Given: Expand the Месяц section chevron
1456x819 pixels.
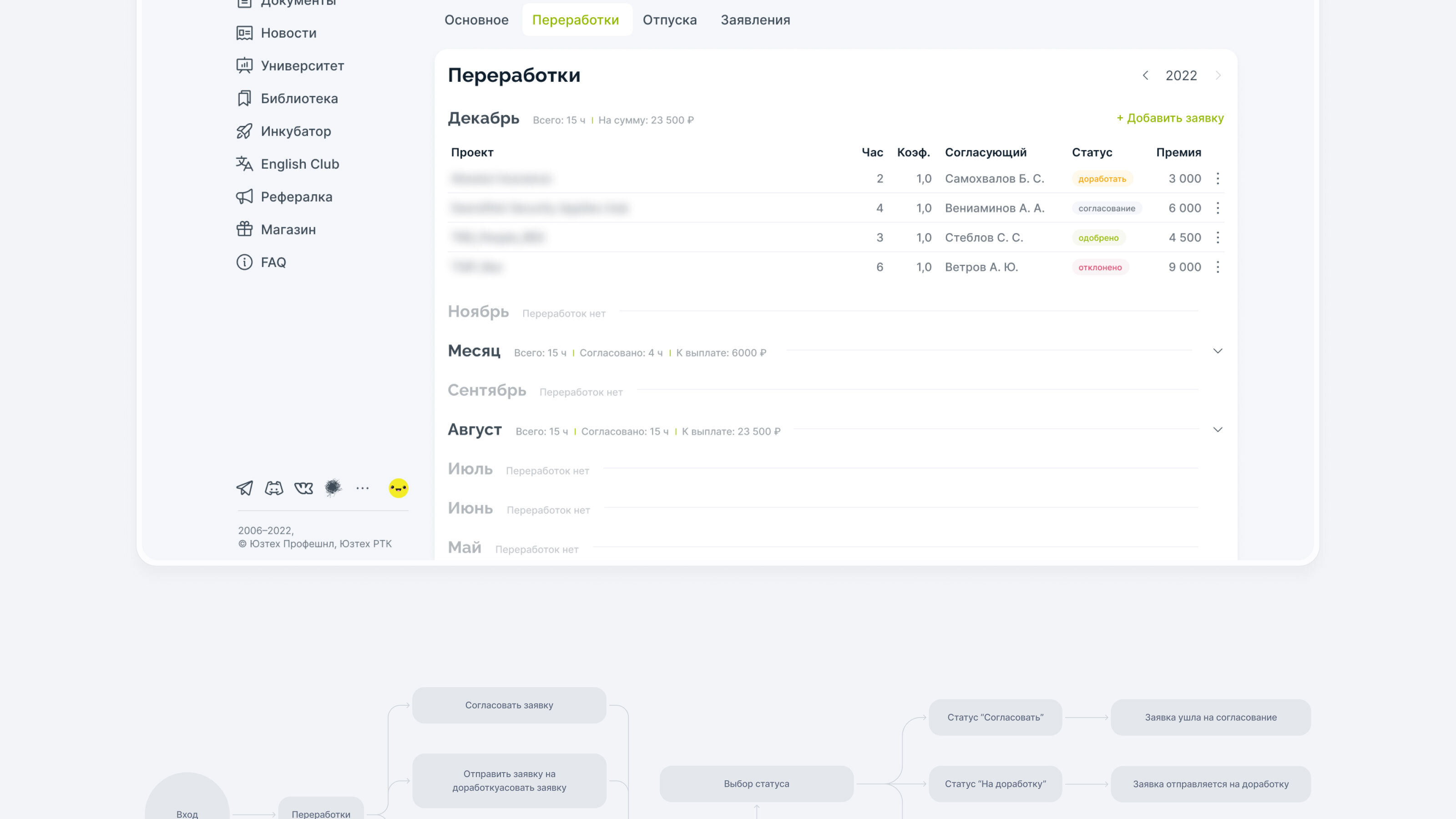Looking at the screenshot, I should tap(1218, 351).
